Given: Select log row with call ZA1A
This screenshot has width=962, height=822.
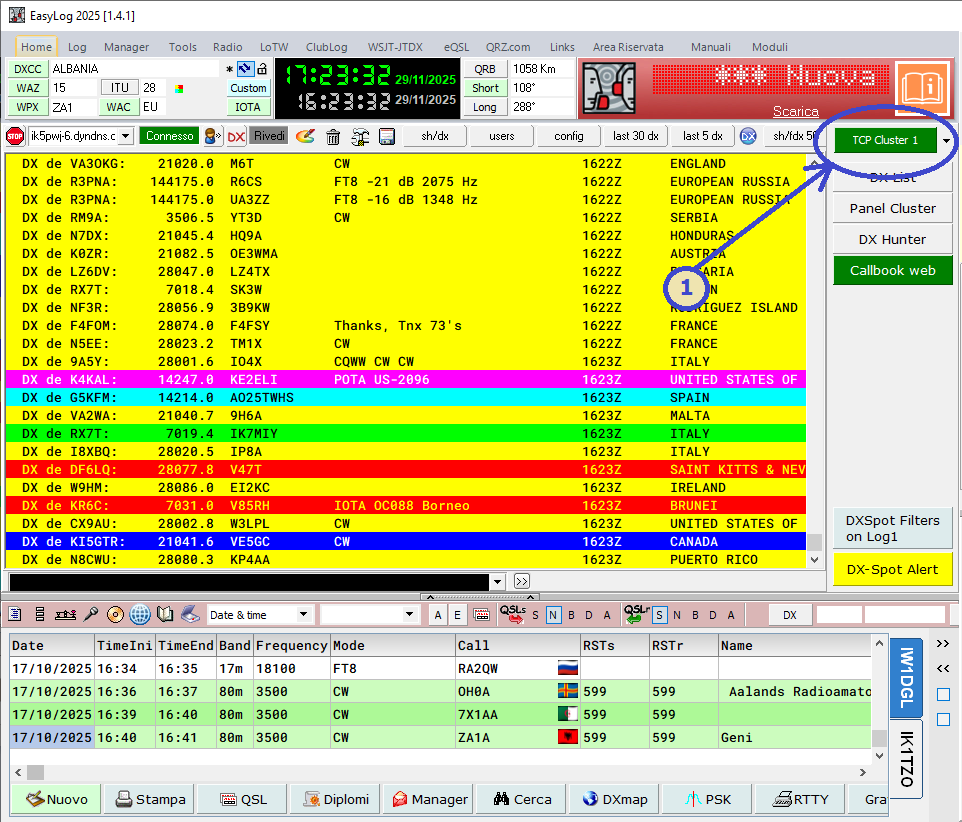Looking at the screenshot, I should (x=441, y=737).
